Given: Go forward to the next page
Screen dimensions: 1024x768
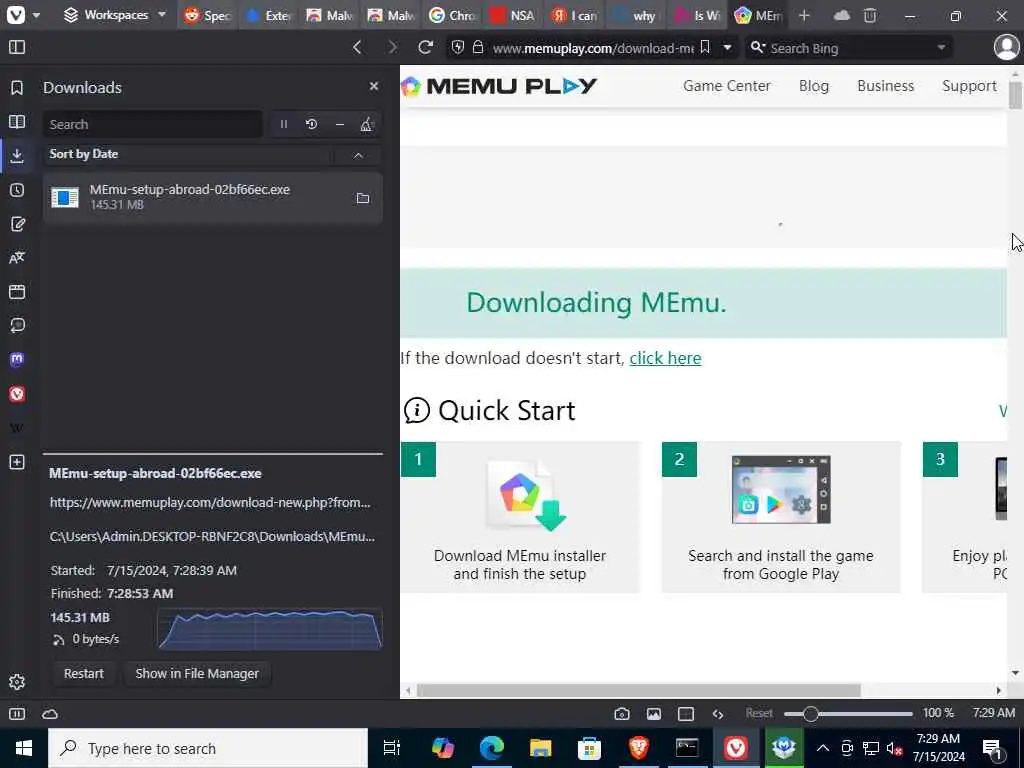Looking at the screenshot, I should 392,47.
